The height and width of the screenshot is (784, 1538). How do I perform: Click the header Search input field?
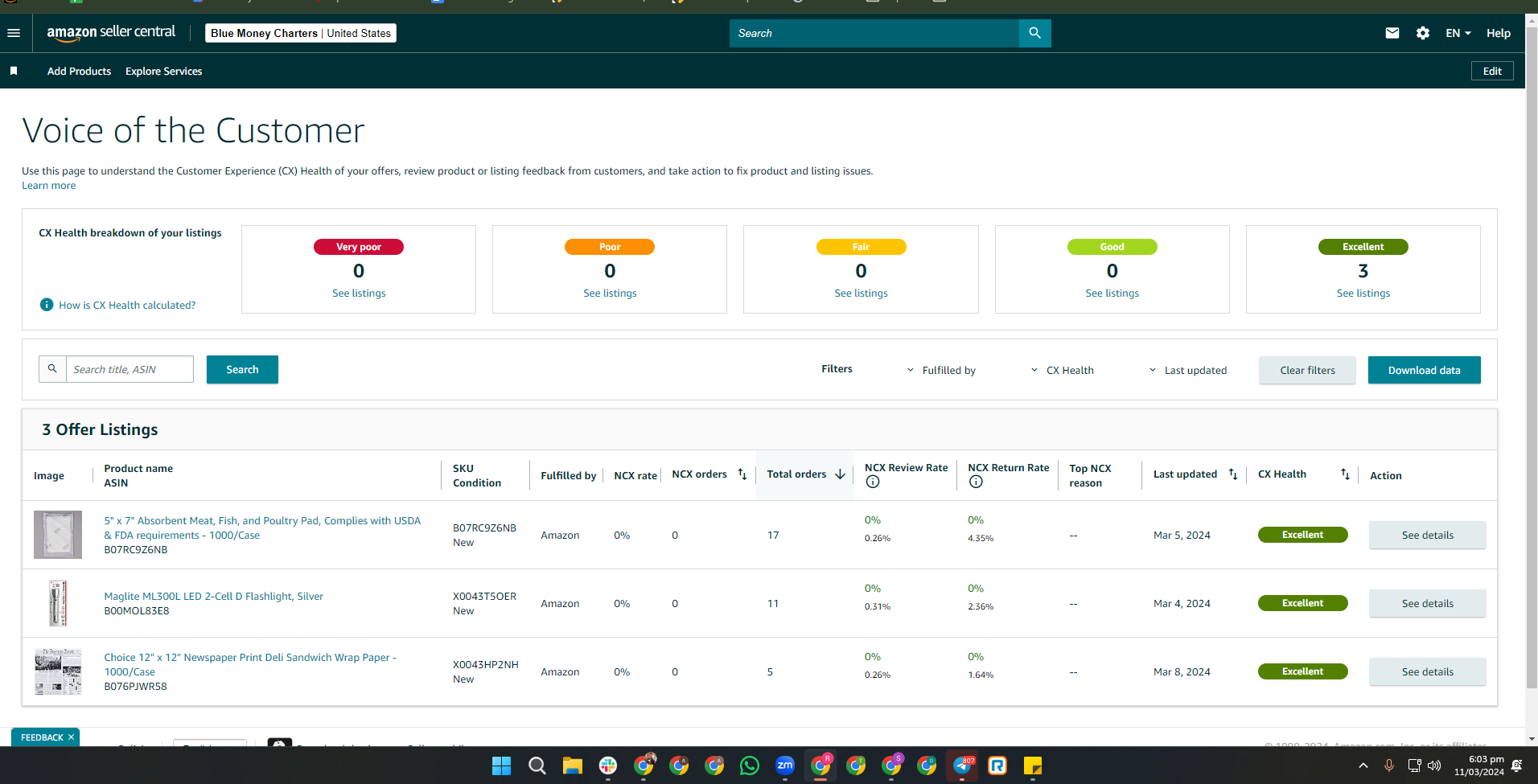(x=874, y=33)
